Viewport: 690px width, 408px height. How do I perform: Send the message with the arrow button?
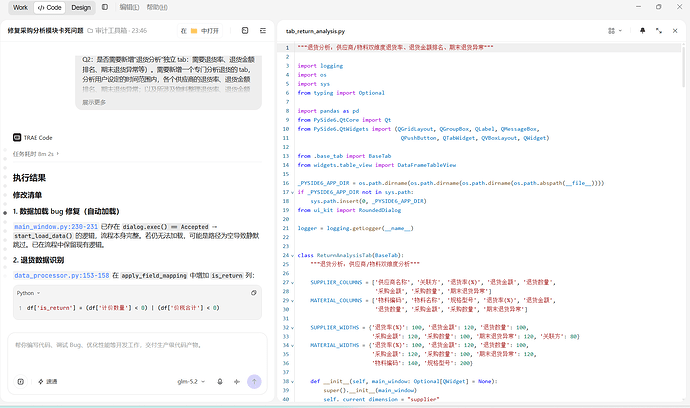[x=254, y=382]
